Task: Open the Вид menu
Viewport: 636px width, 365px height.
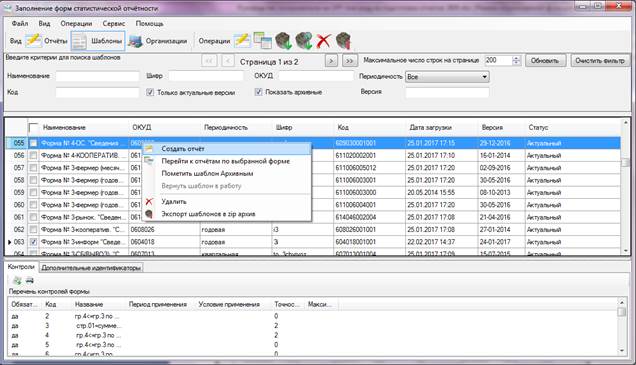Action: (44, 24)
